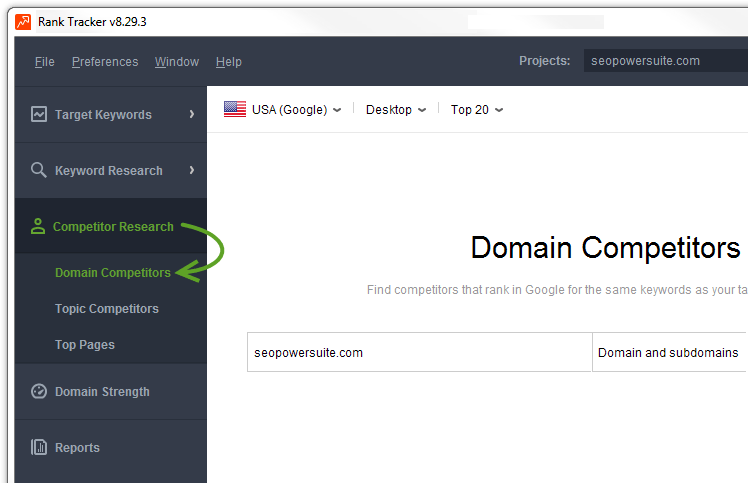Image resolution: width=748 pixels, height=483 pixels.
Task: Open the Projects selector showing seopowersuite.com
Action: tap(665, 61)
